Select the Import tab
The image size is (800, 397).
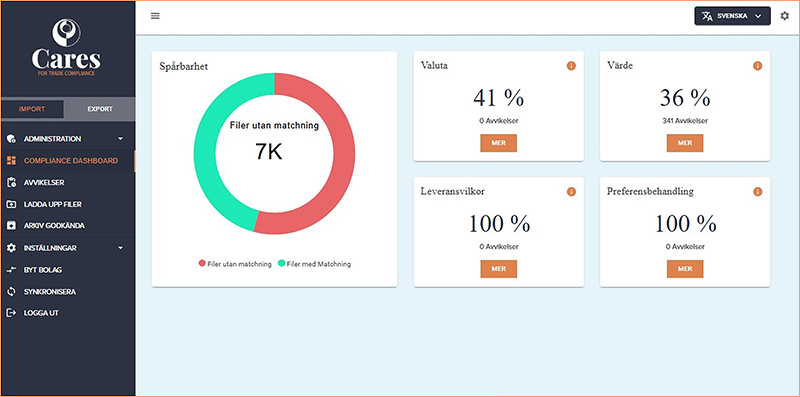[32, 109]
